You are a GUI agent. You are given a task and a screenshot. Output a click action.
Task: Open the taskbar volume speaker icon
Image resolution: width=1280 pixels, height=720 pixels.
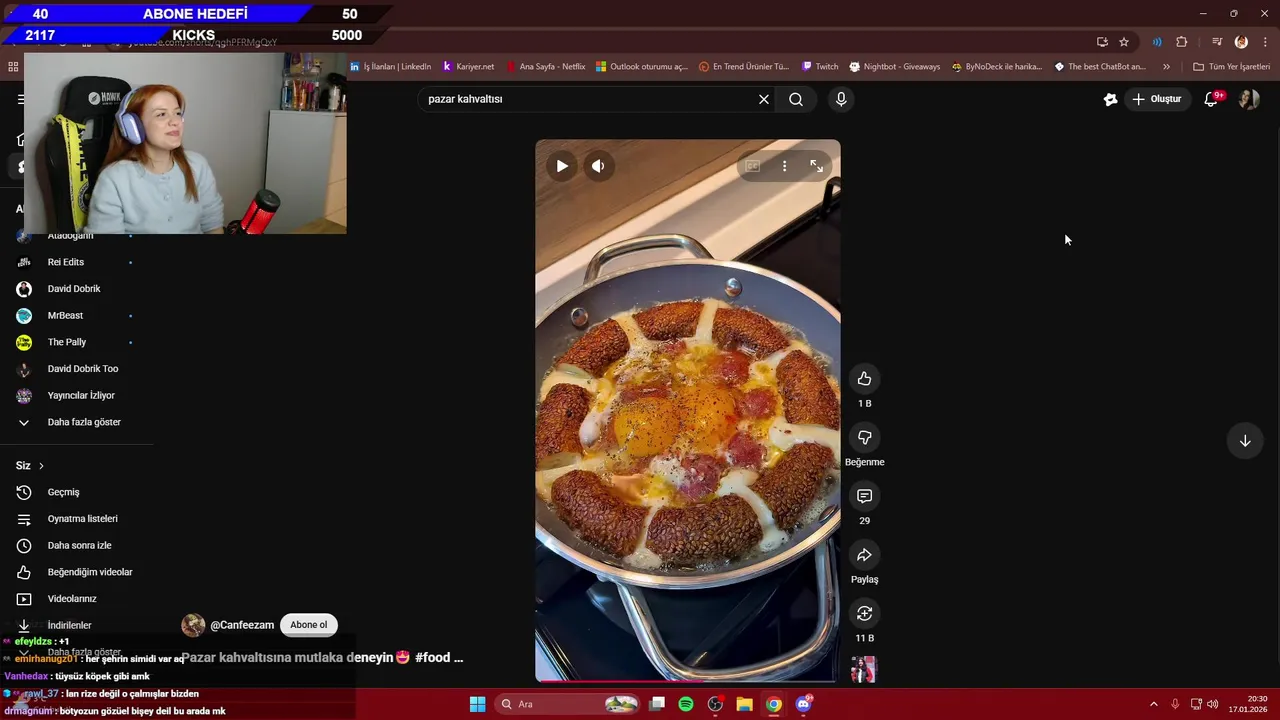(1212, 704)
